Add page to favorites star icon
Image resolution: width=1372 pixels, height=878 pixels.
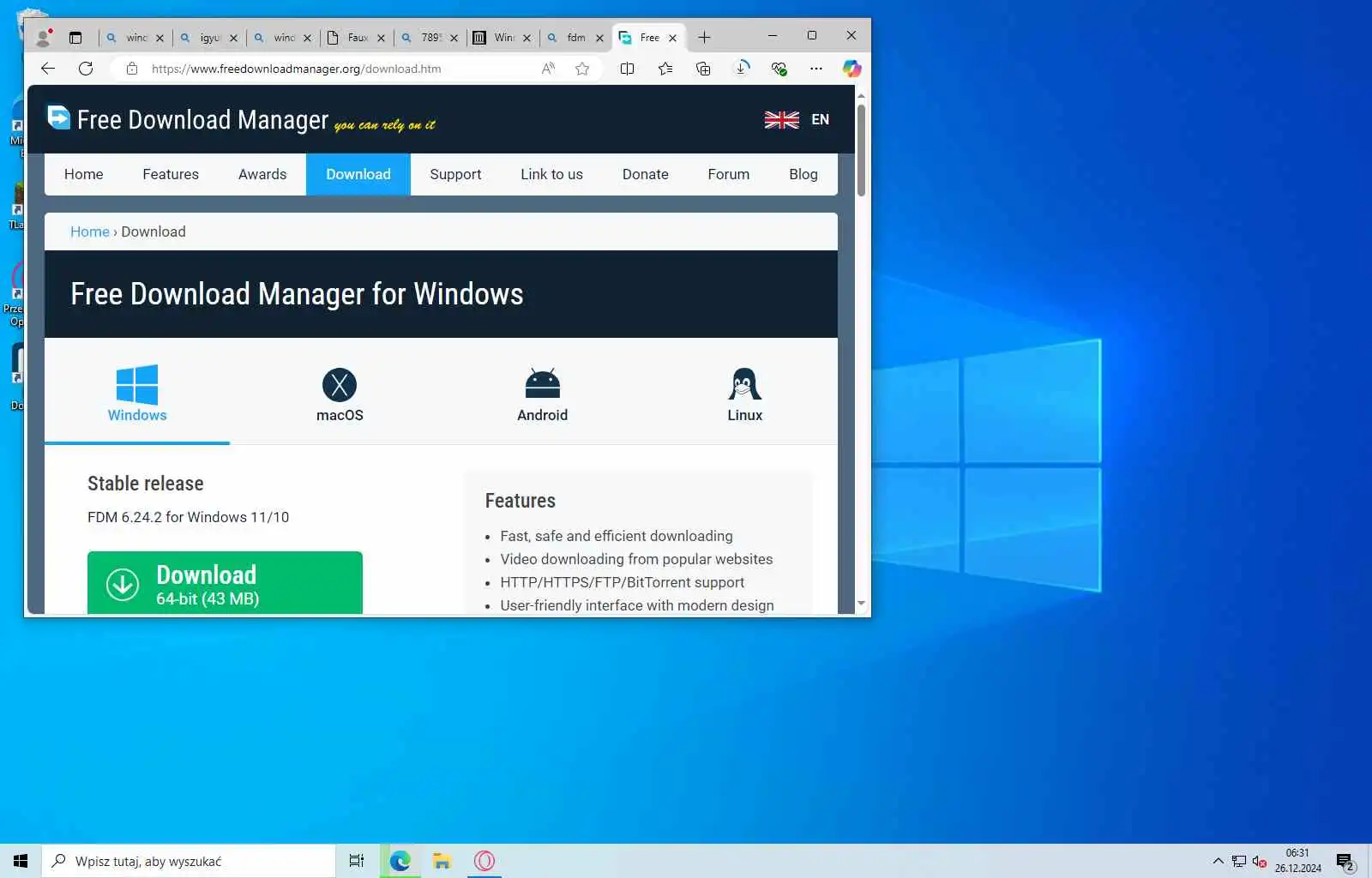click(582, 69)
